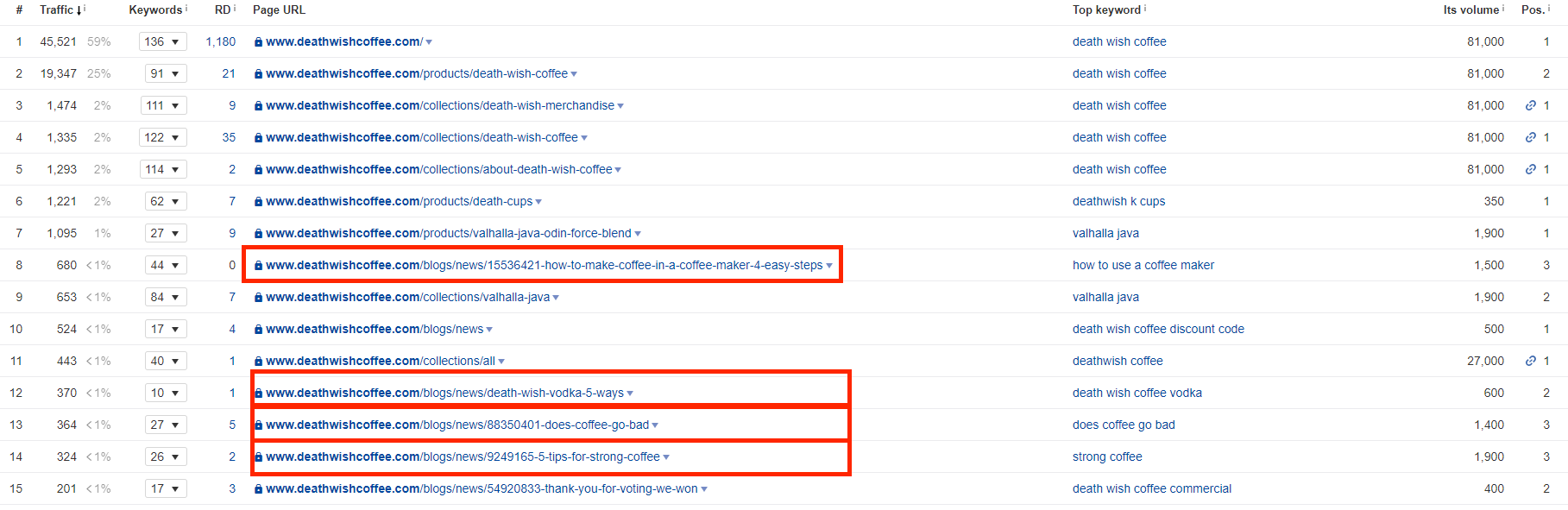
Task: Expand the caret after products/death-cups URL
Action: (538, 202)
